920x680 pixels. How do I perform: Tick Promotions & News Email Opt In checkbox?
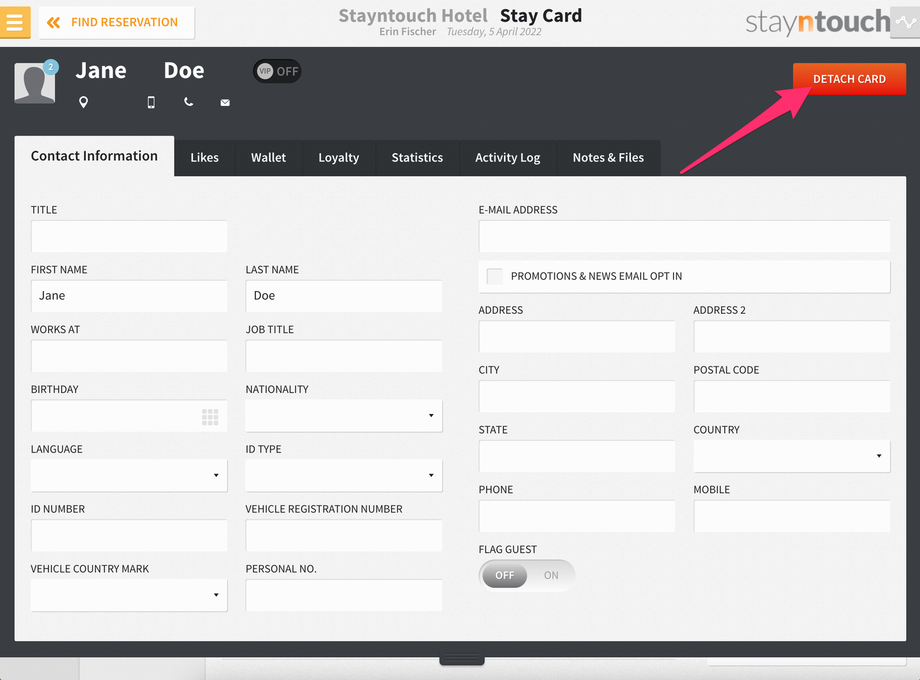(495, 276)
